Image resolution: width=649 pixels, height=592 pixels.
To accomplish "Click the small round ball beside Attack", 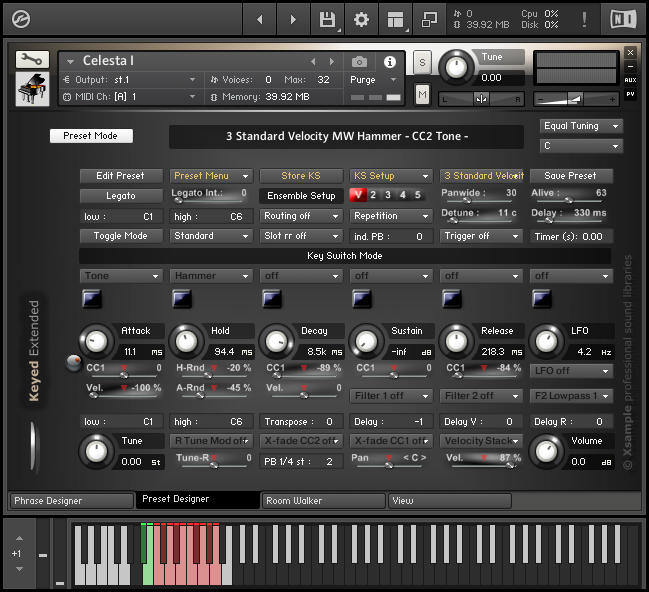I will 74,363.
